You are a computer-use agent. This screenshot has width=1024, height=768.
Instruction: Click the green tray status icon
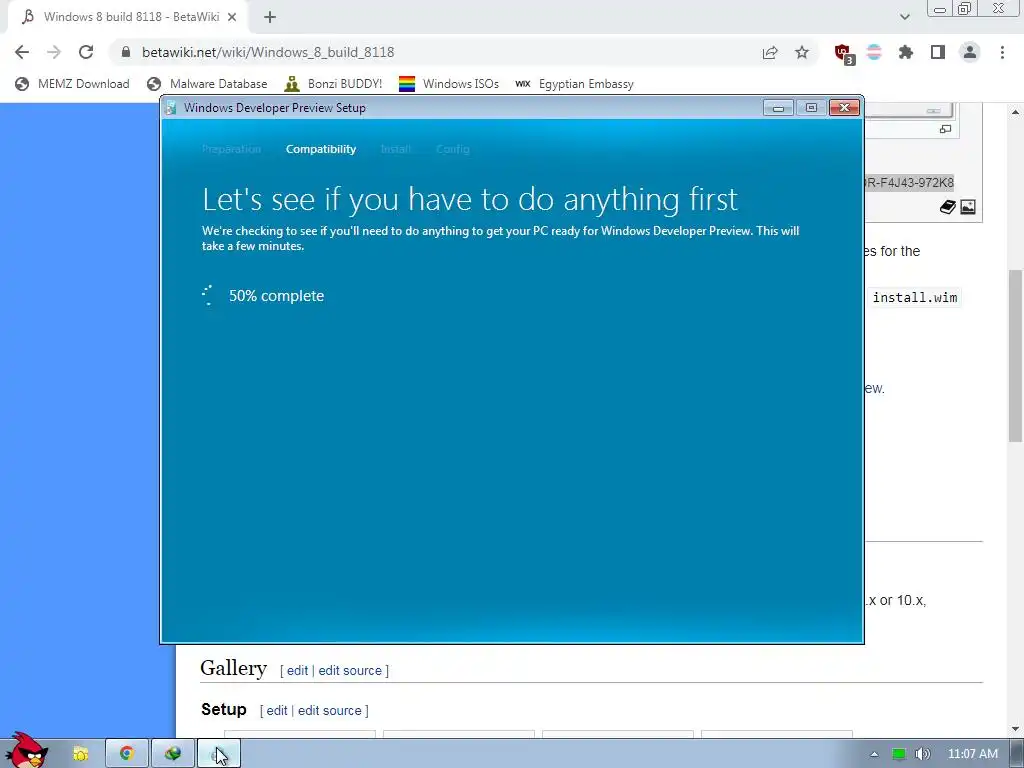[x=899, y=754]
